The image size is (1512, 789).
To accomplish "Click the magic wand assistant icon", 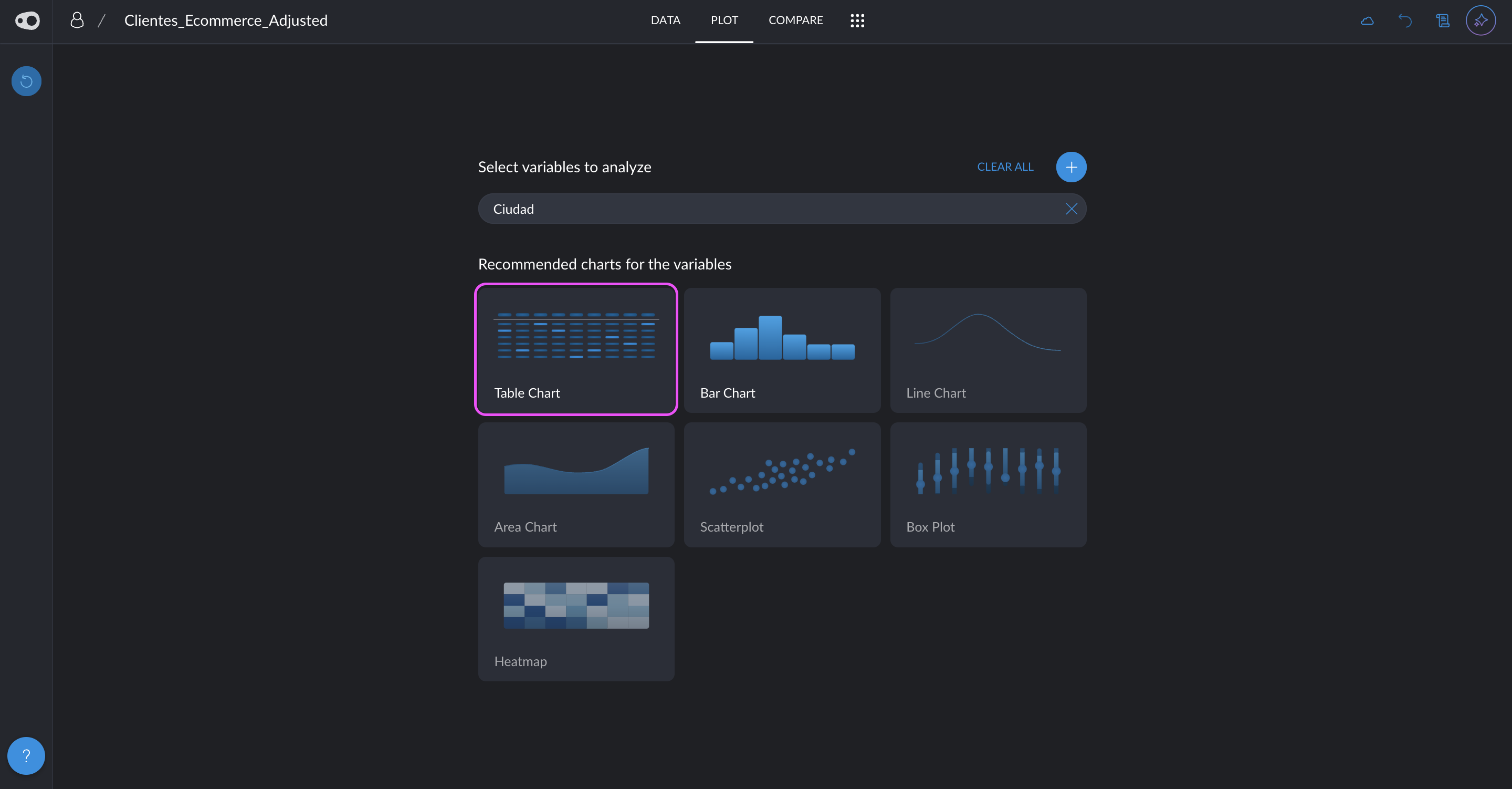I will 1480,20.
